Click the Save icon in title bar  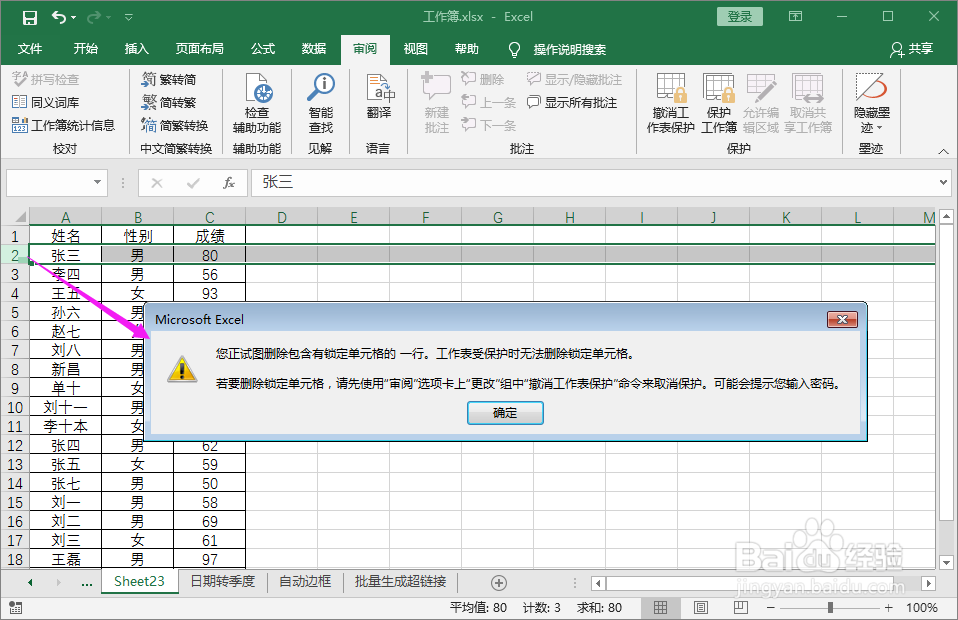click(29, 18)
